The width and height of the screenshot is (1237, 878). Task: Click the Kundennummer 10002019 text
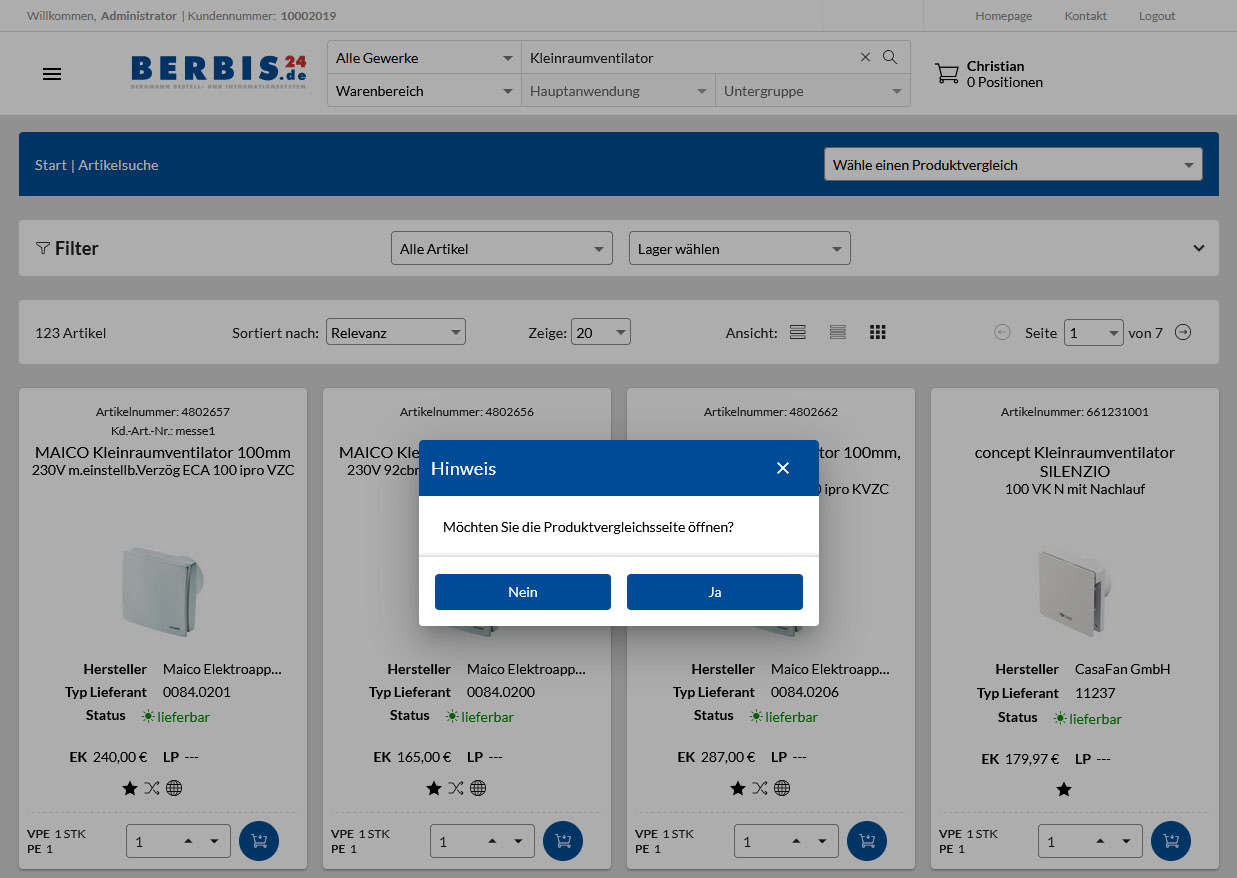tap(262, 16)
